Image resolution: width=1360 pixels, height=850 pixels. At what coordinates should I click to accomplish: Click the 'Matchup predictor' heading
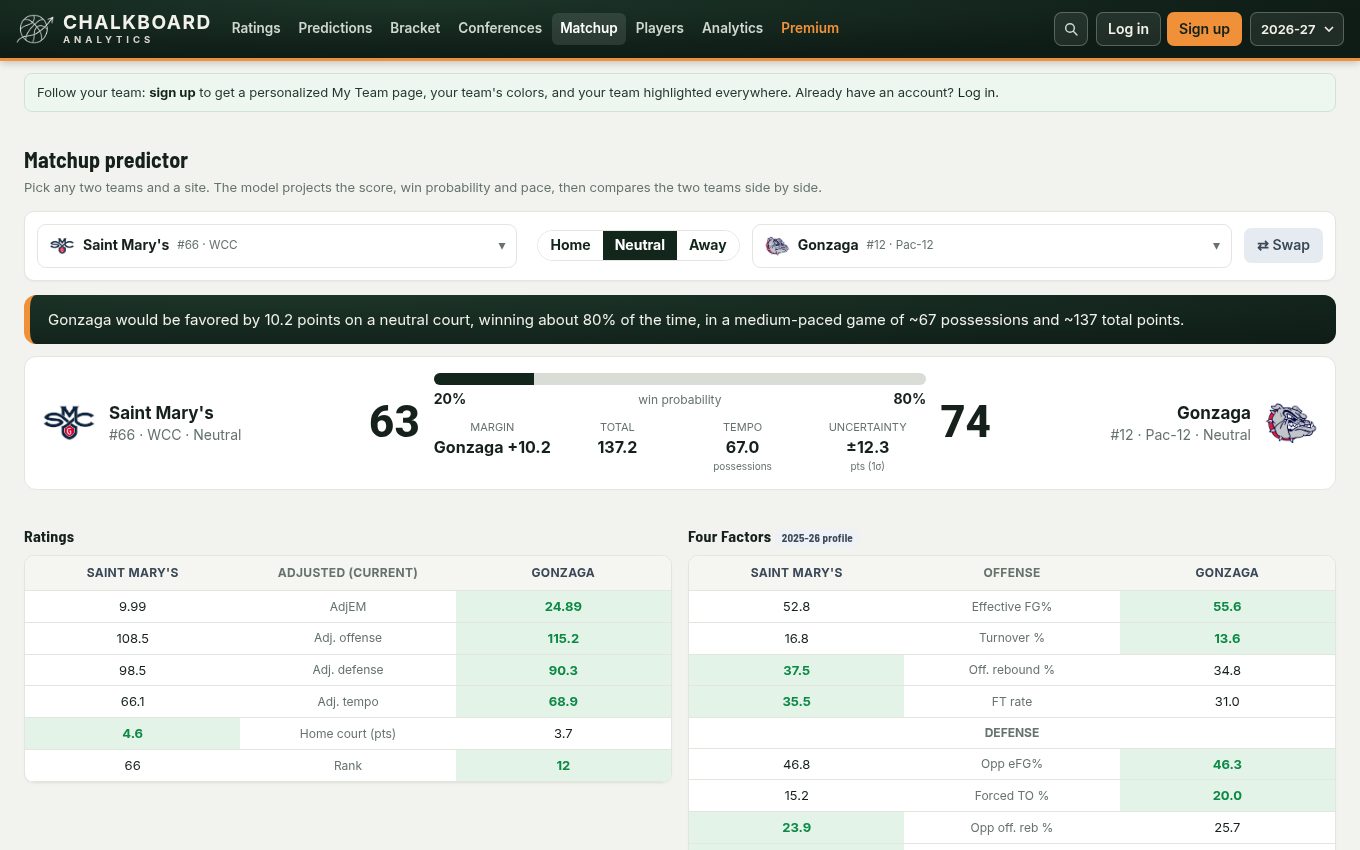tap(106, 160)
